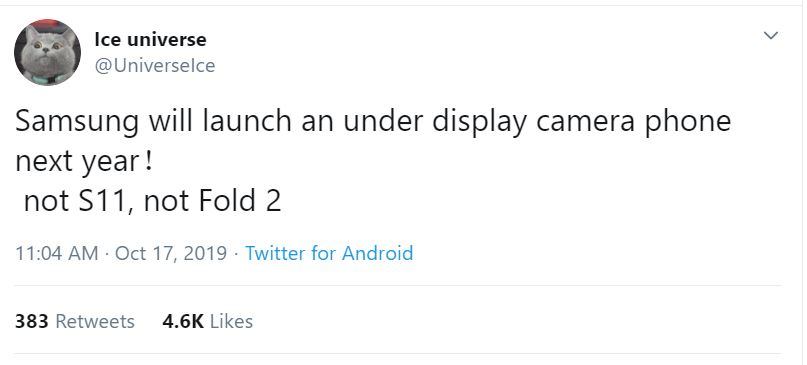Open the Ice universe display name
Screen dimensions: 807x365
(150, 40)
